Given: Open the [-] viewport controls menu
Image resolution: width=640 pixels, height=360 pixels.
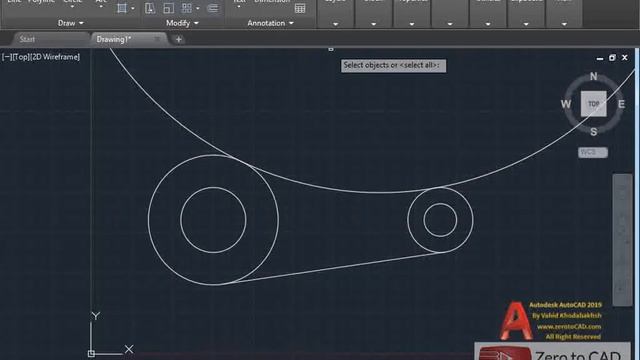Looking at the screenshot, I should (x=7, y=57).
